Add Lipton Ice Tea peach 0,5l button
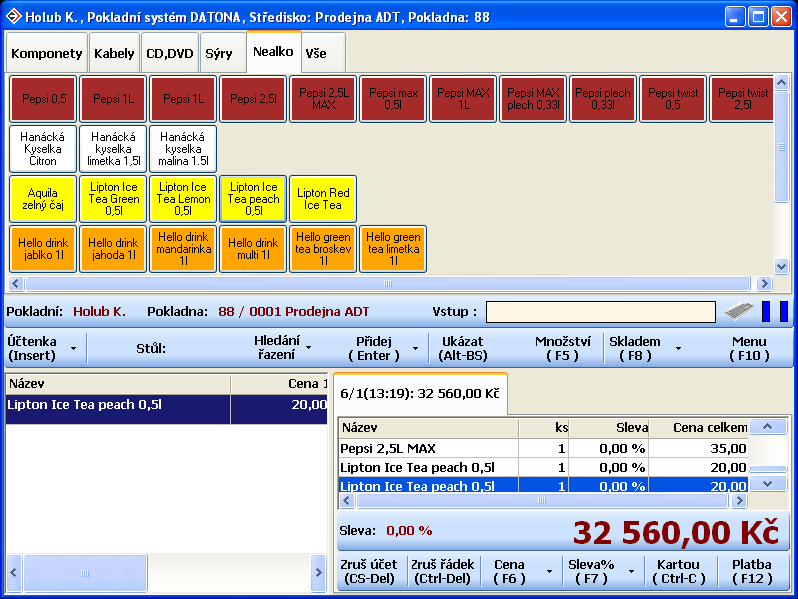798x599 pixels. pyautogui.click(x=253, y=198)
